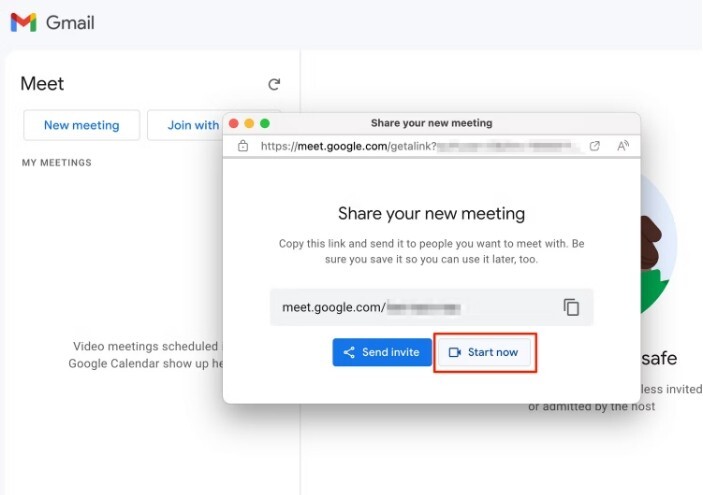Image resolution: width=703 pixels, height=495 pixels.
Task: Click the lock icon in the address bar
Action: coord(243,145)
